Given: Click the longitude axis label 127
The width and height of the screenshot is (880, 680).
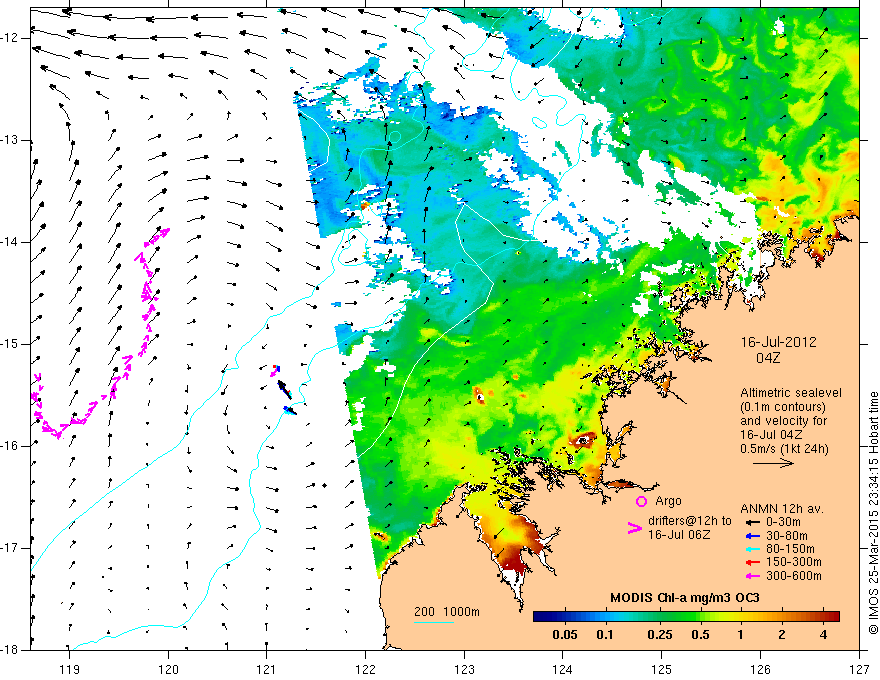Looking at the screenshot, I should click(x=859, y=669).
